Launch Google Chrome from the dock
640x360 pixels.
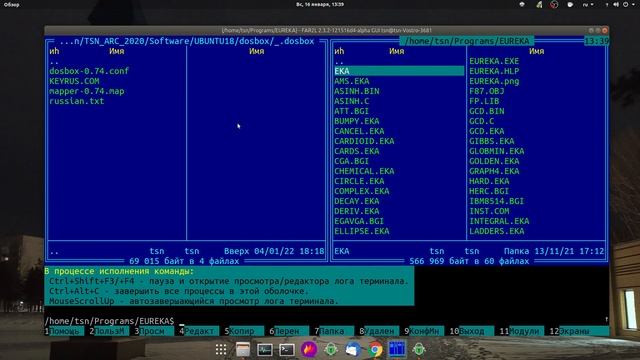click(x=375, y=349)
